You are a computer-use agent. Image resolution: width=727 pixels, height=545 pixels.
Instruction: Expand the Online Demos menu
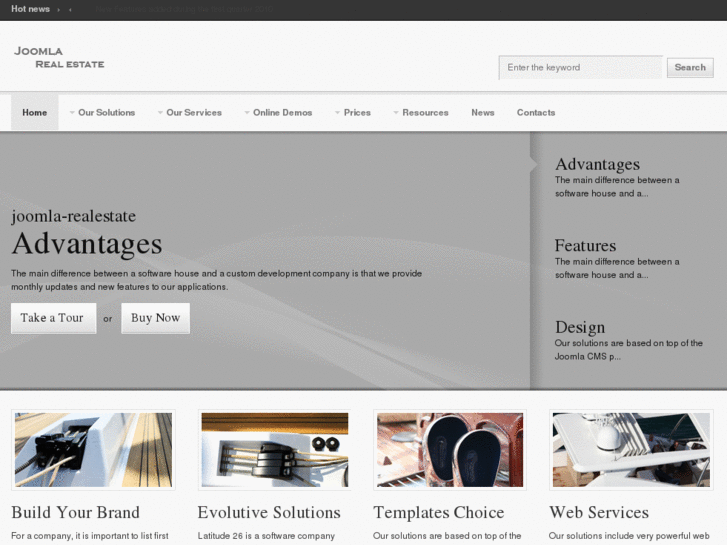[278, 112]
